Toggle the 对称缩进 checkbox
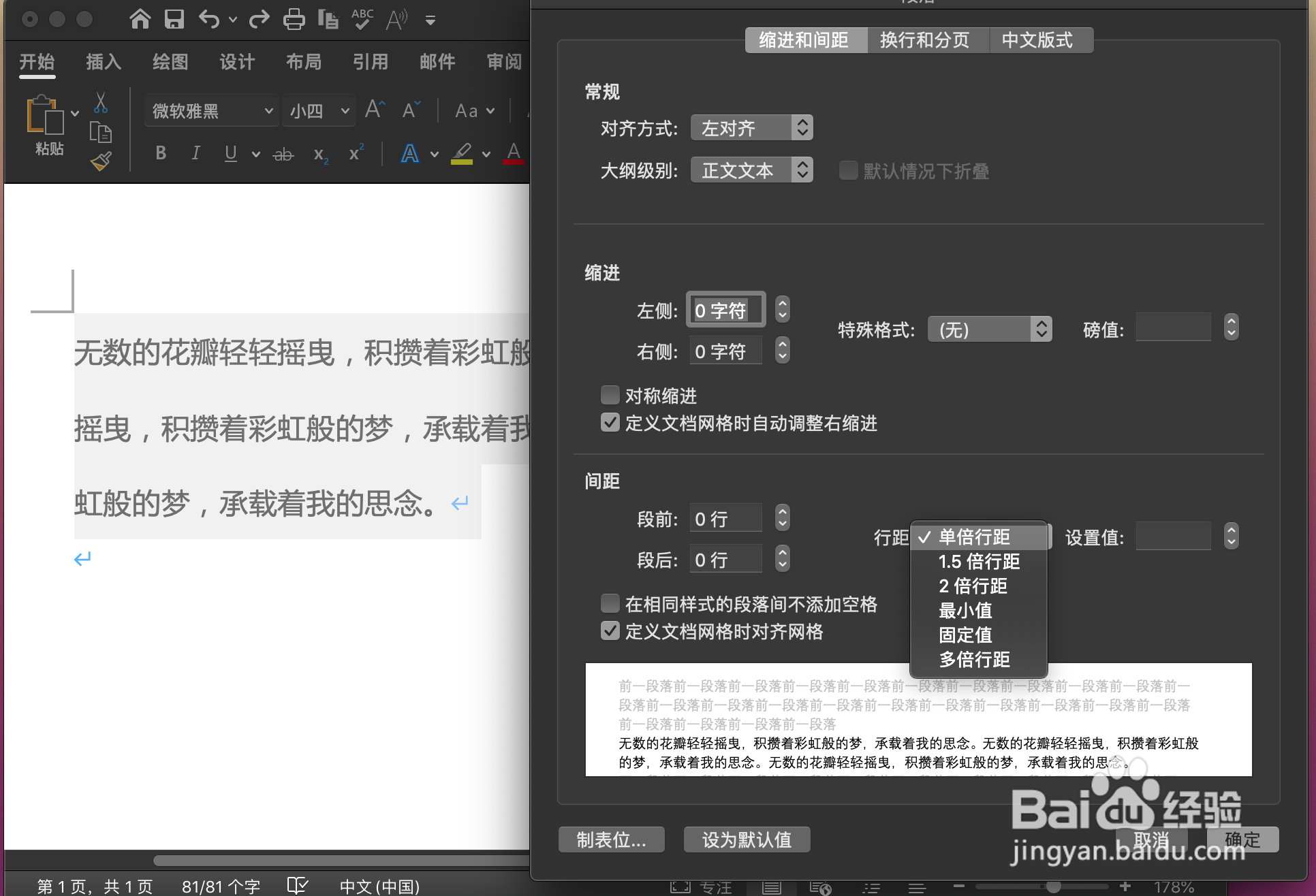1316x896 pixels. [x=610, y=395]
